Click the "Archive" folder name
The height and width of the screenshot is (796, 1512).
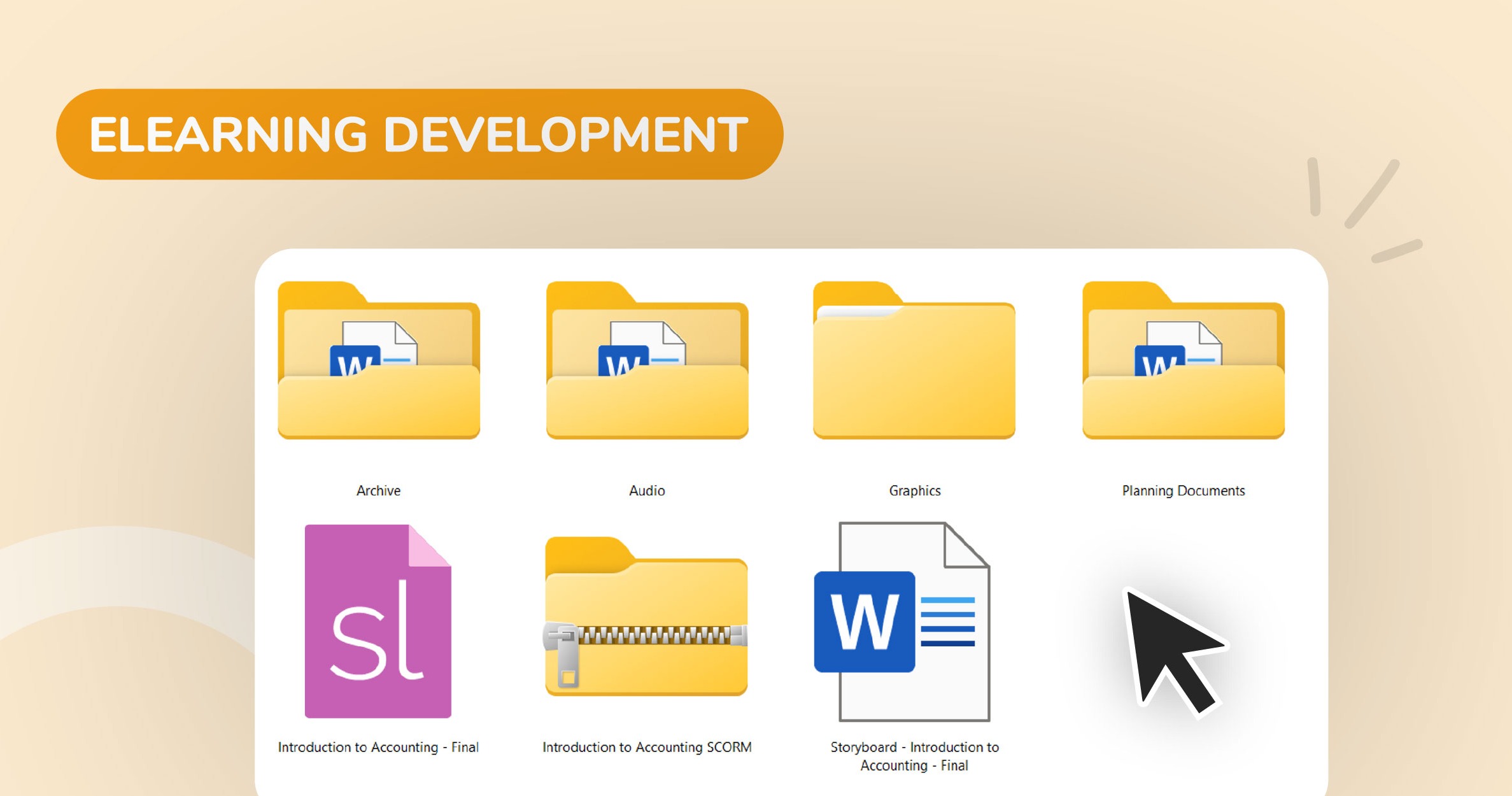tap(378, 490)
